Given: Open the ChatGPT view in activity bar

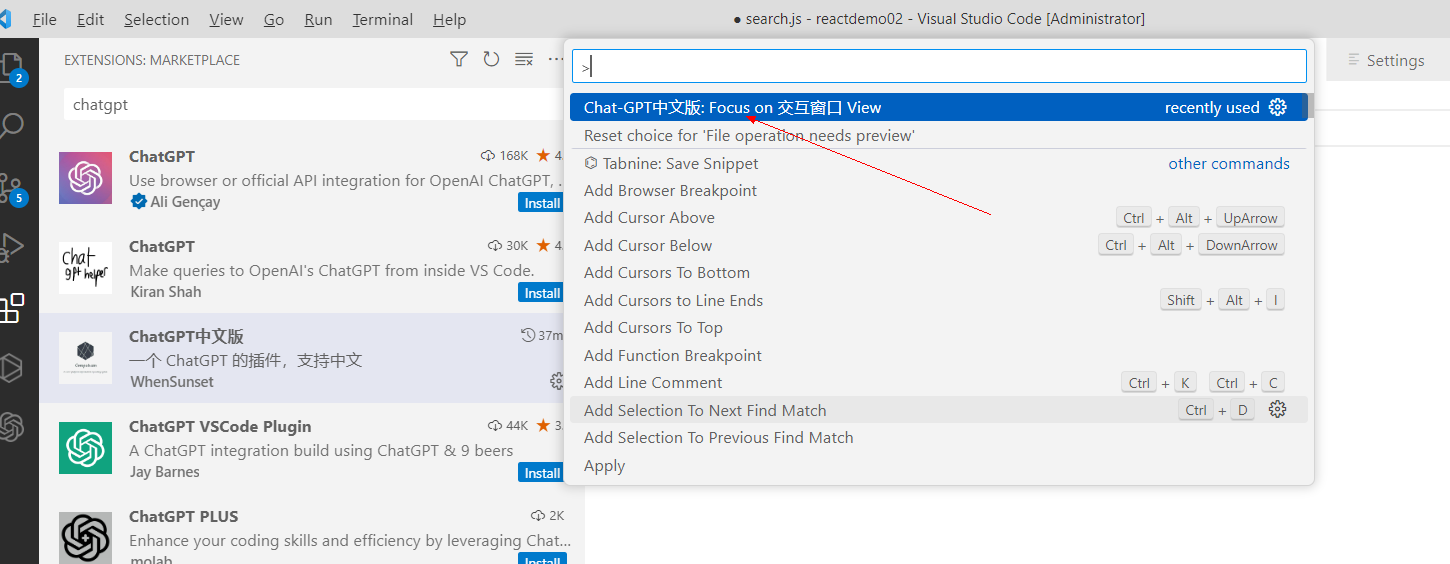Looking at the screenshot, I should (x=12, y=427).
